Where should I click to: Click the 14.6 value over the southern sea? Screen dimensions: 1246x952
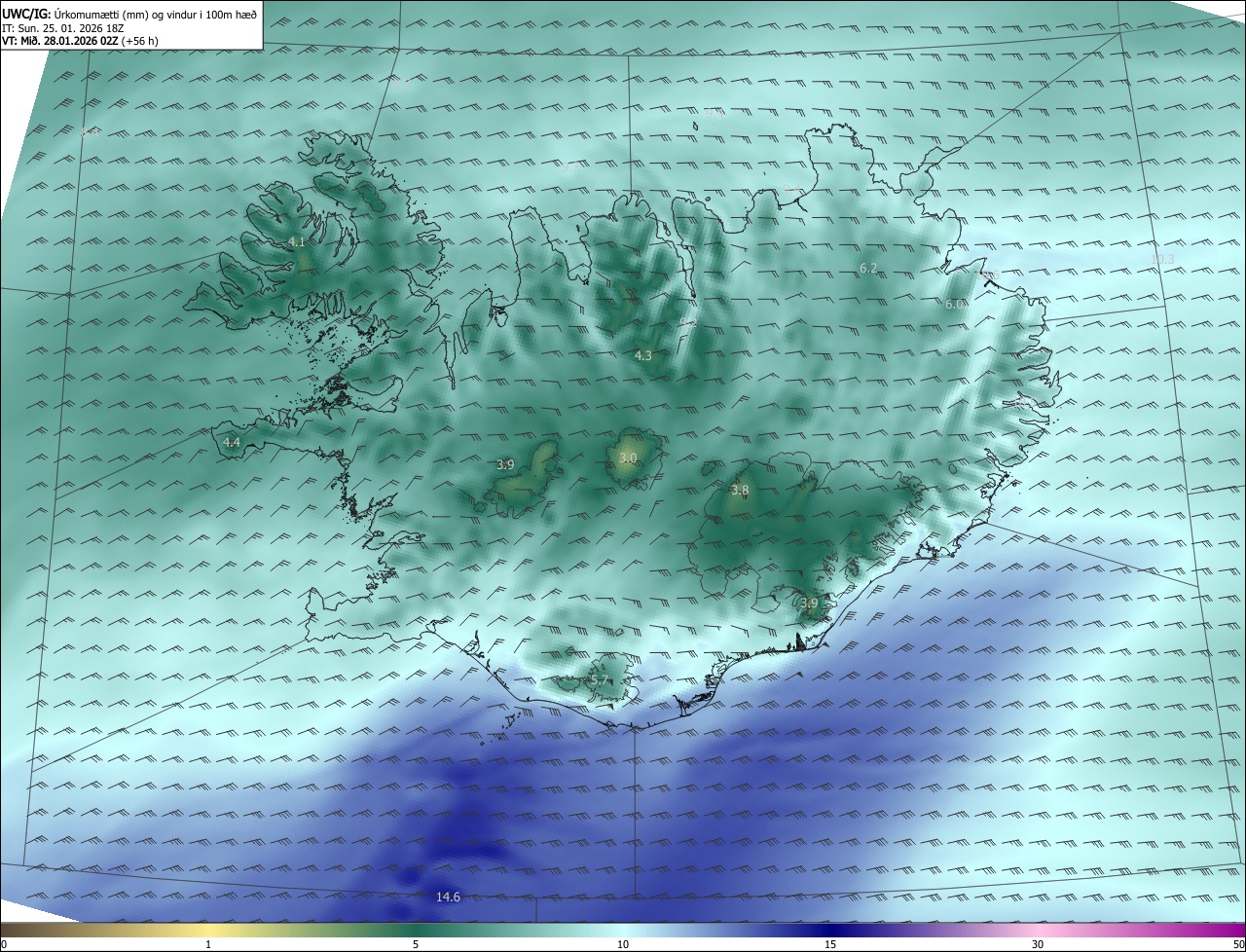tap(448, 897)
